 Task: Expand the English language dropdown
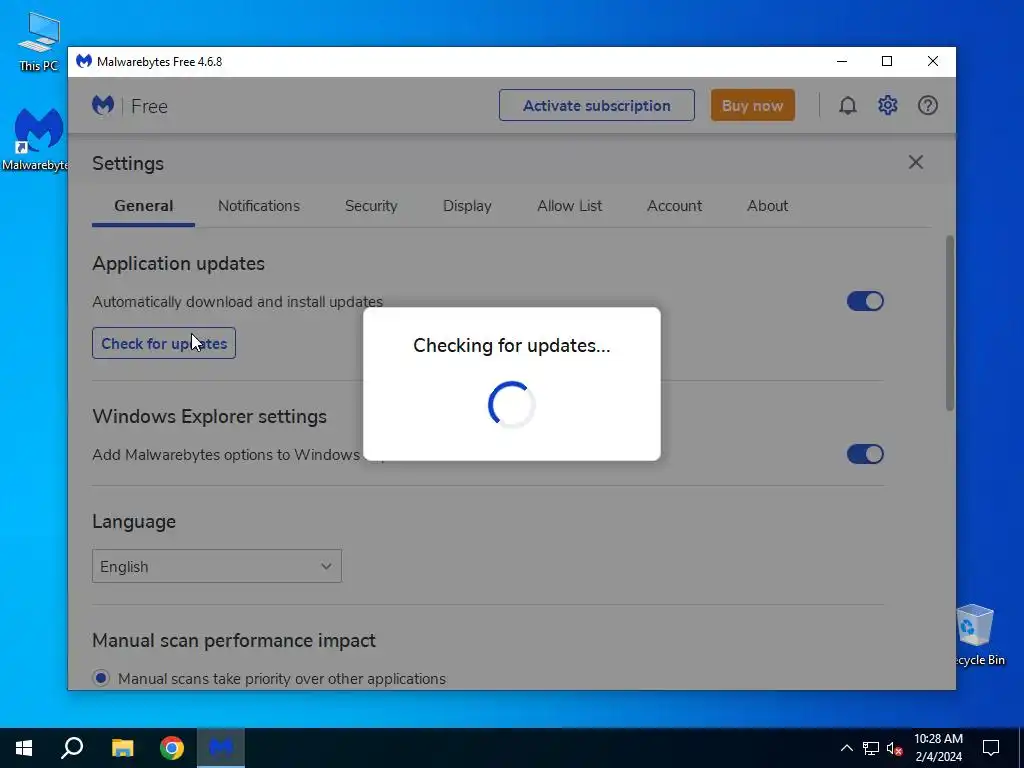click(x=217, y=566)
